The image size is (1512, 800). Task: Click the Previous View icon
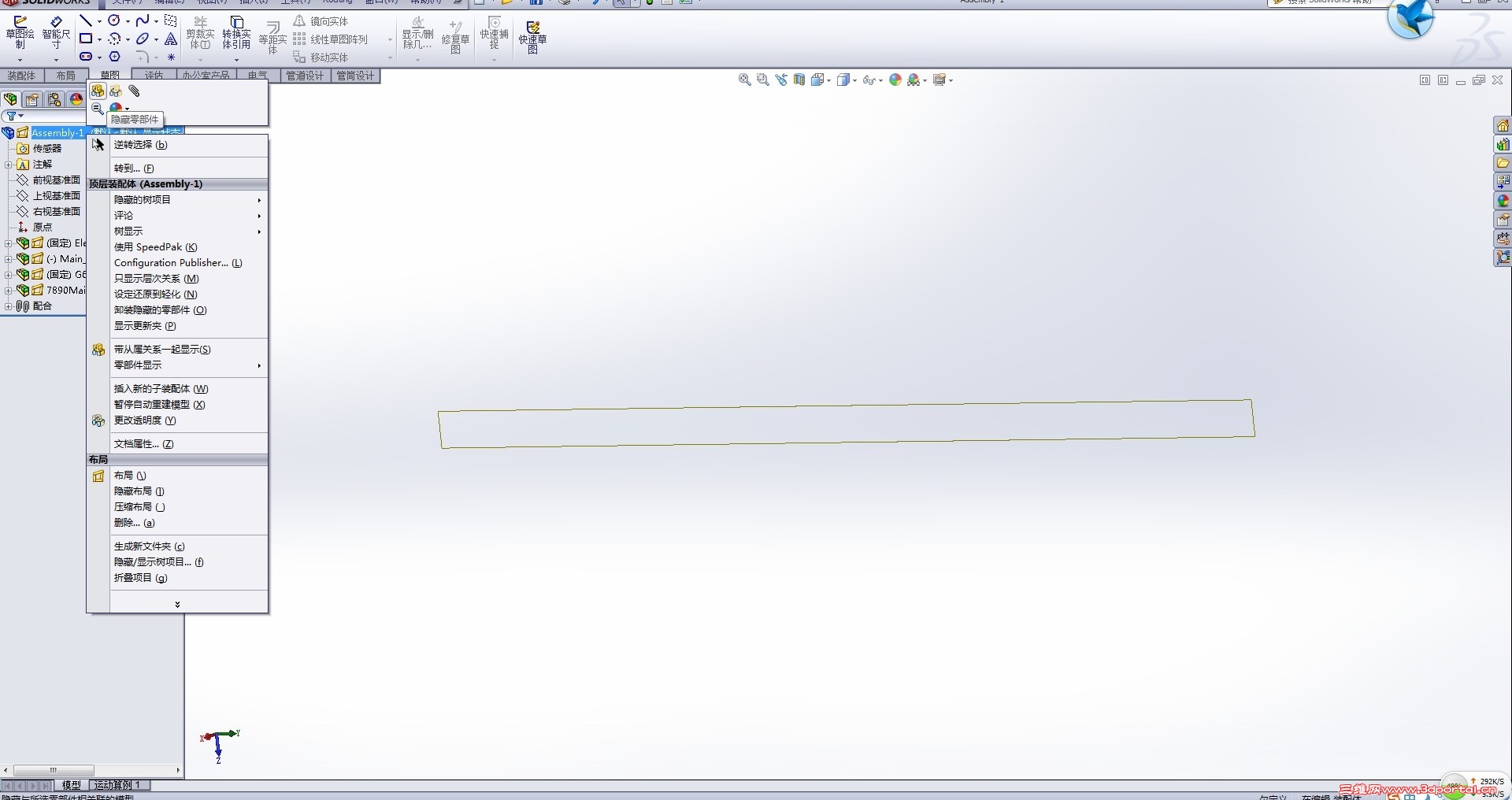point(781,80)
